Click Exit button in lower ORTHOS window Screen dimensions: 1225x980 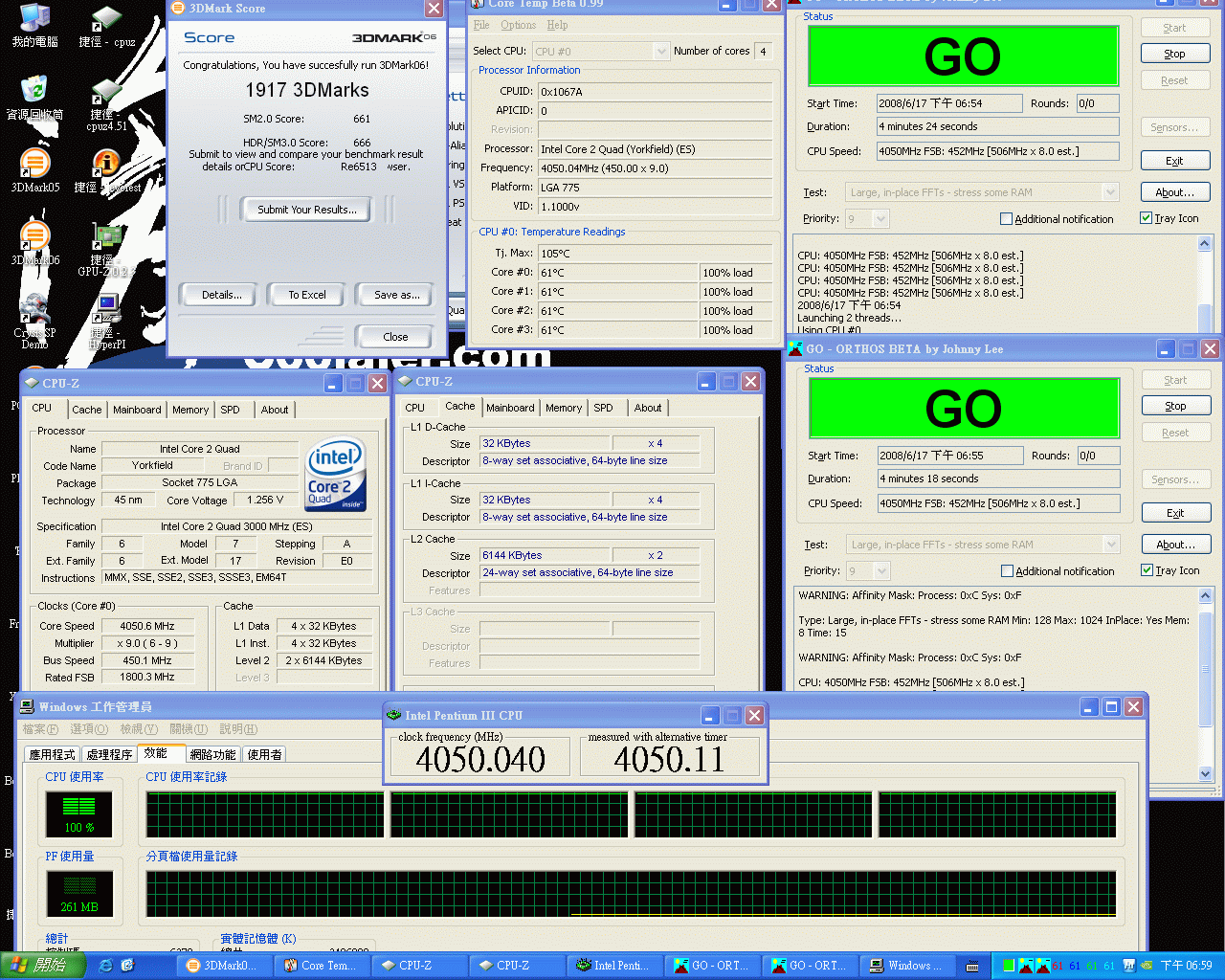point(1175,513)
